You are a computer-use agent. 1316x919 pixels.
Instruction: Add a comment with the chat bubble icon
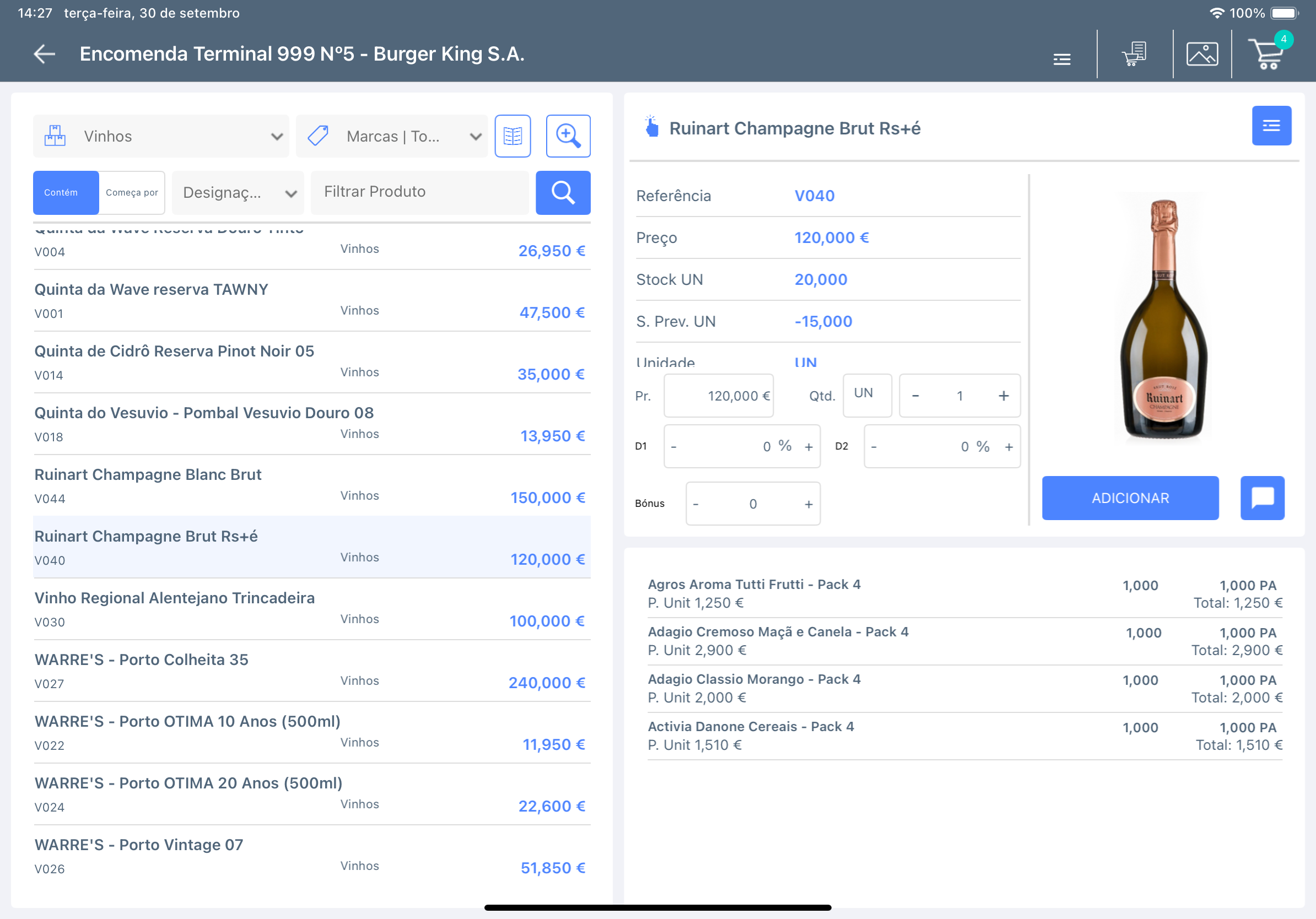(1262, 498)
